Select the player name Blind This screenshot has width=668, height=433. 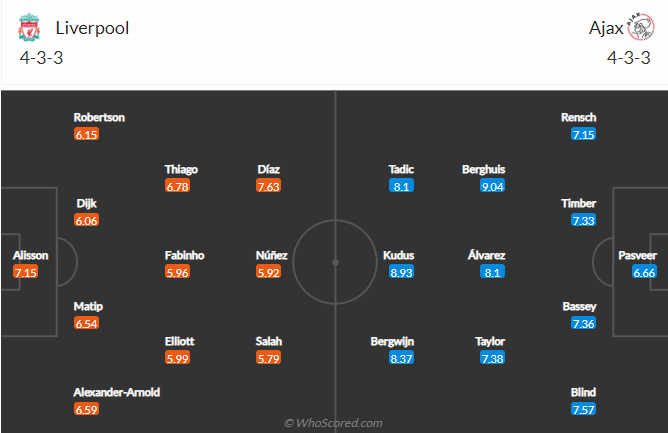pyautogui.click(x=582, y=392)
